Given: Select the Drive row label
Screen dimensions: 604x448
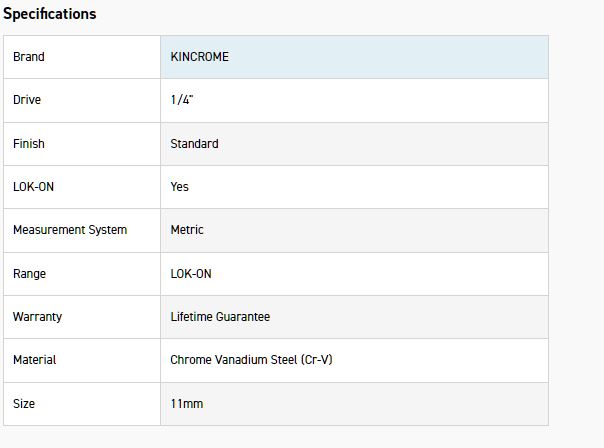Looking at the screenshot, I should pyautogui.click(x=27, y=100).
